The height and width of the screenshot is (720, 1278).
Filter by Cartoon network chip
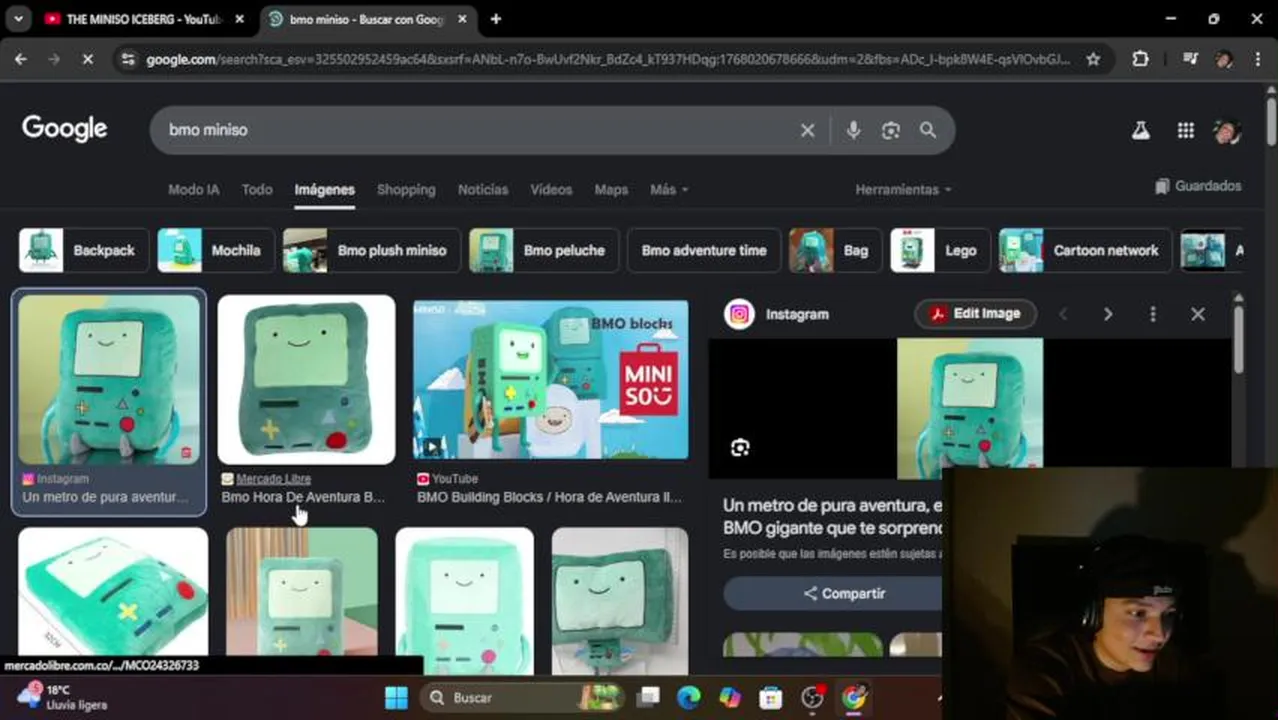click(x=1086, y=250)
